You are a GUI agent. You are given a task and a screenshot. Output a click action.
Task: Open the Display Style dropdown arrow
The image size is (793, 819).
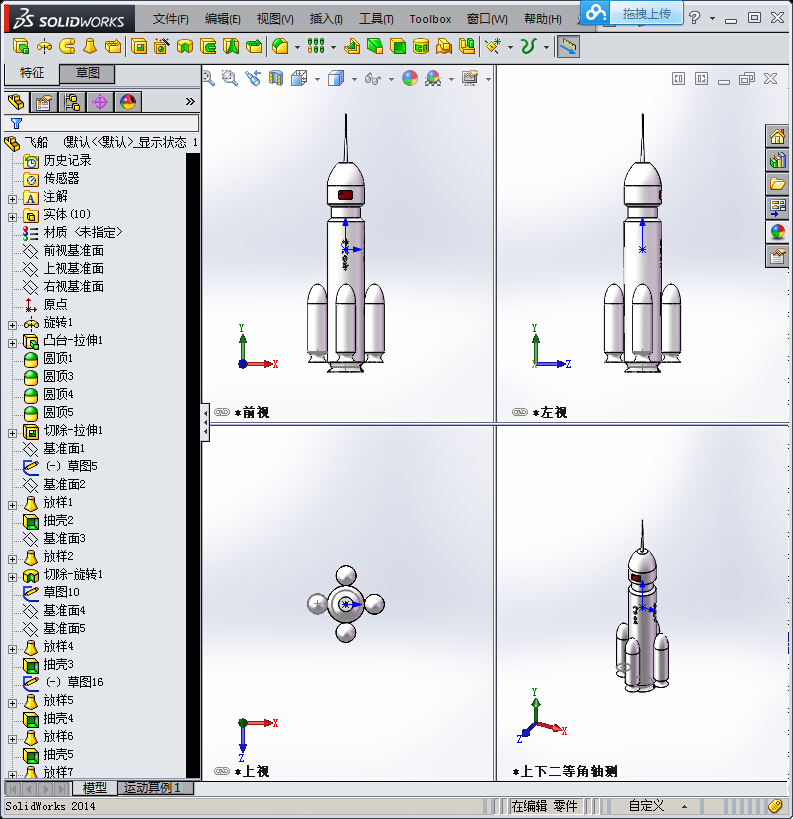(354, 79)
